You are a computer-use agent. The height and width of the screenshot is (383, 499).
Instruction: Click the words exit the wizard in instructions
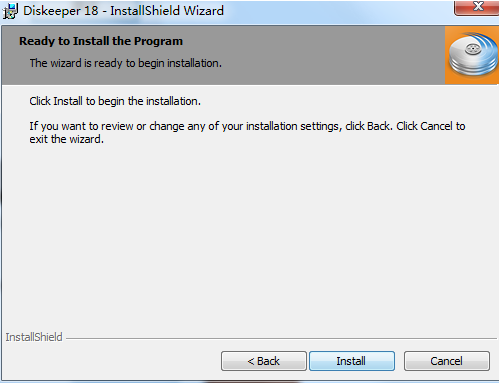point(66,139)
